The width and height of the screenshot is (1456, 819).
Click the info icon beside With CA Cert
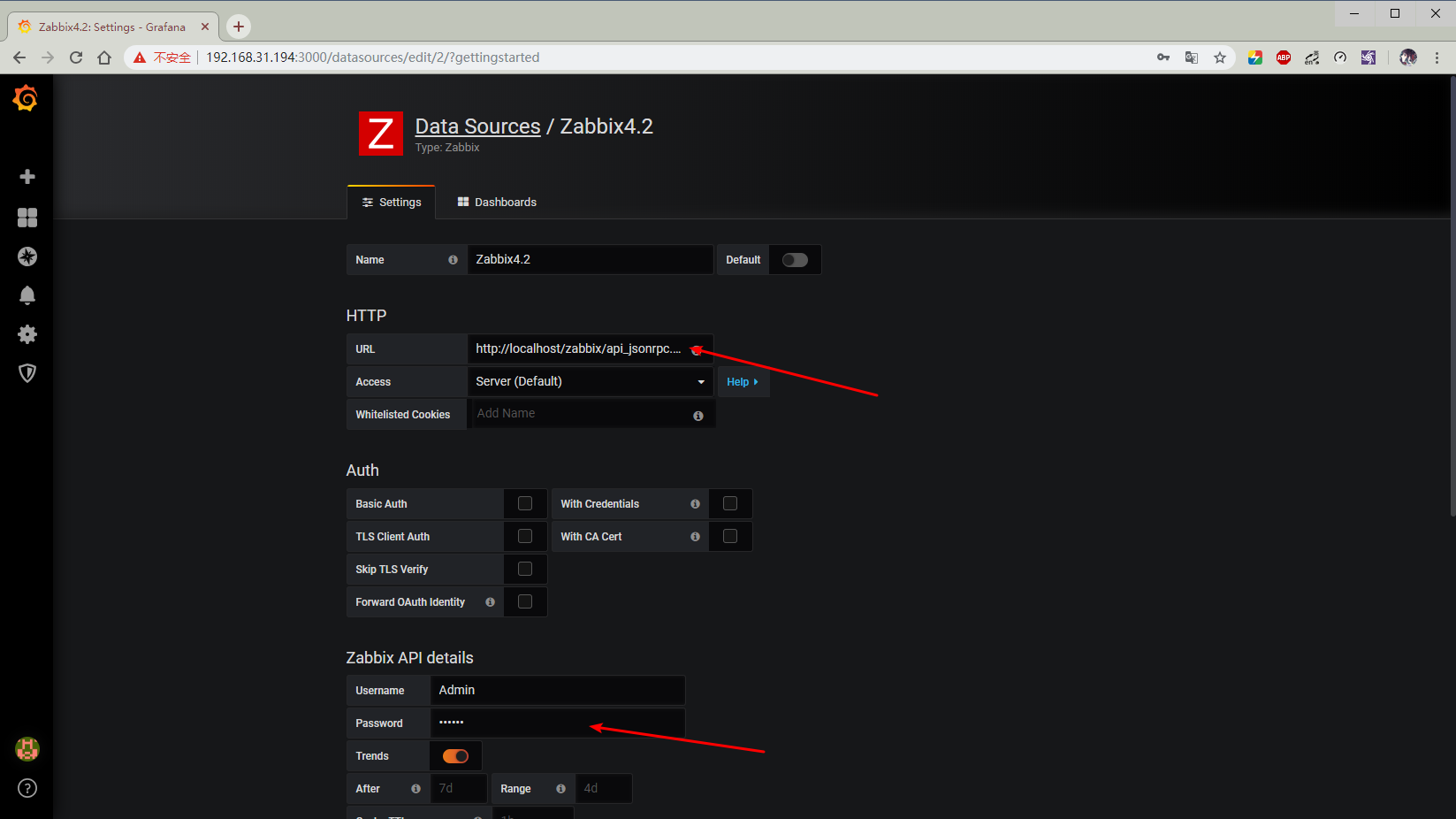click(x=695, y=537)
